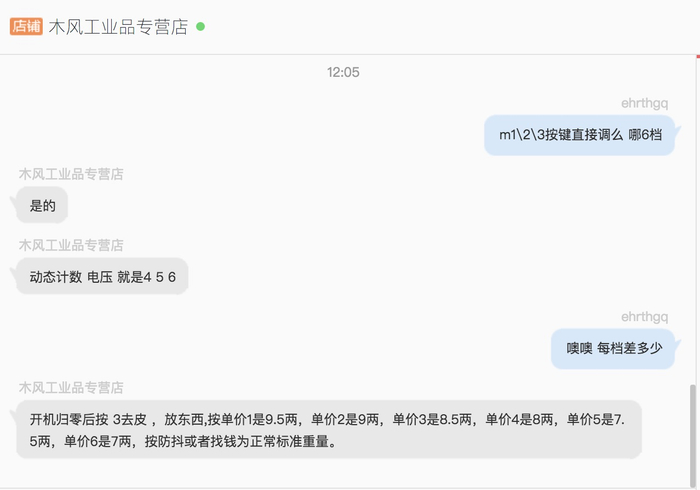Click the ehrthgq username above 噢噢 message
Viewport: 700px width, 490px height.
[644, 317]
